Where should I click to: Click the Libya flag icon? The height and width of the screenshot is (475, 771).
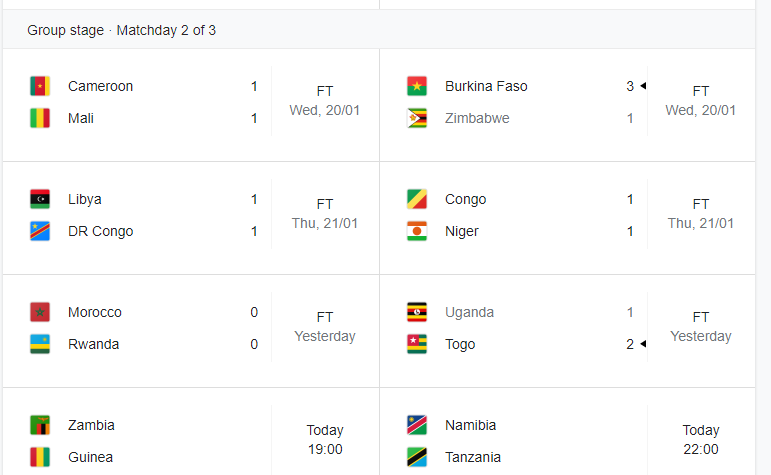click(x=40, y=199)
